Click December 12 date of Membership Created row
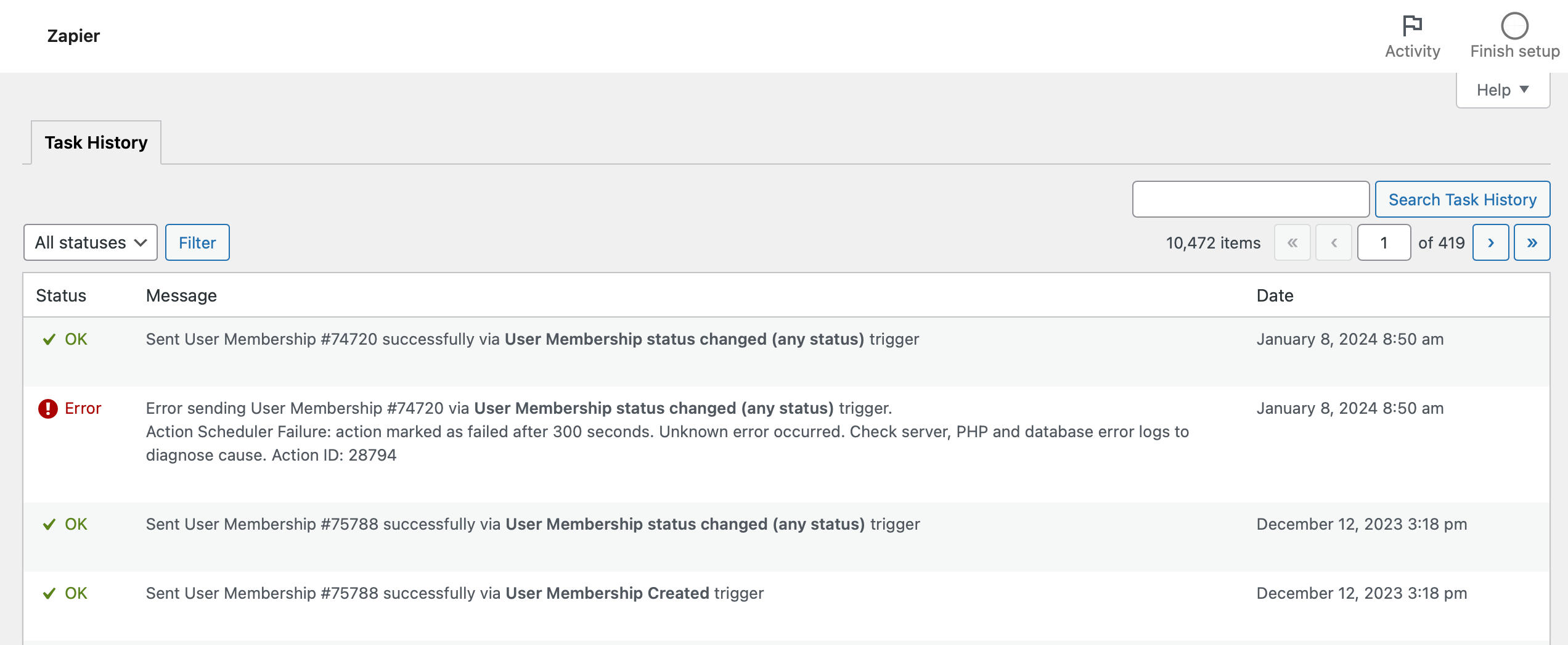The height and width of the screenshot is (645, 1568). click(x=1362, y=593)
